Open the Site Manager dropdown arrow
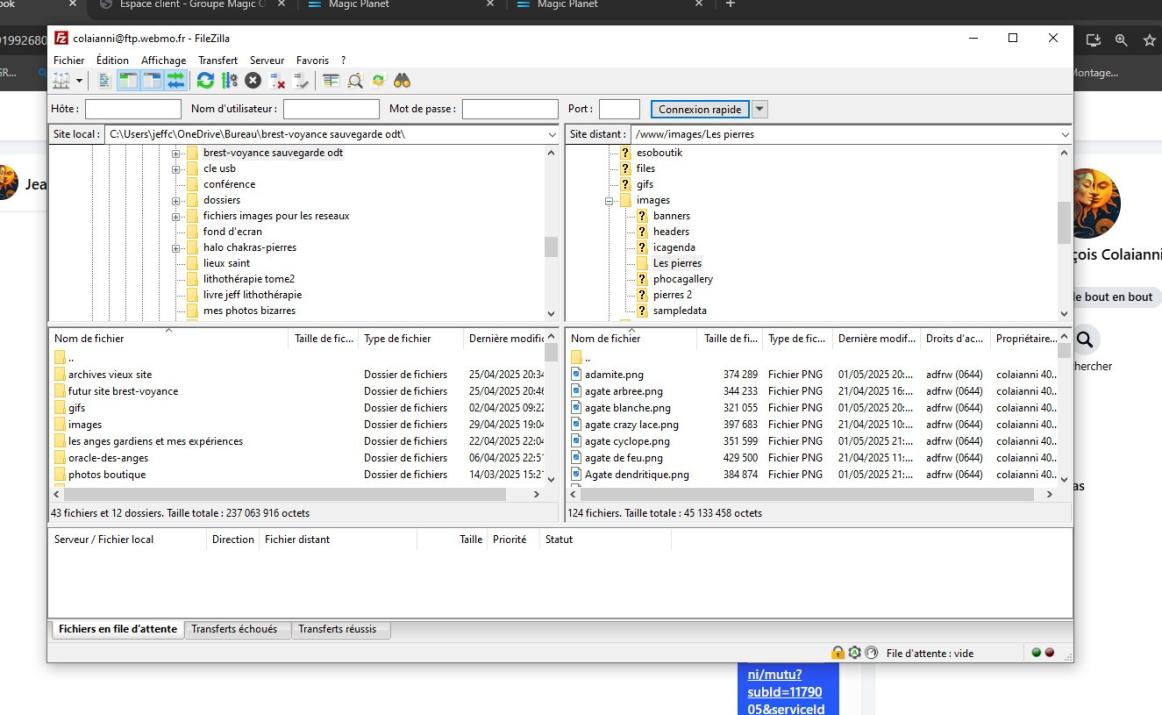This screenshot has width=1162, height=715. (79, 81)
